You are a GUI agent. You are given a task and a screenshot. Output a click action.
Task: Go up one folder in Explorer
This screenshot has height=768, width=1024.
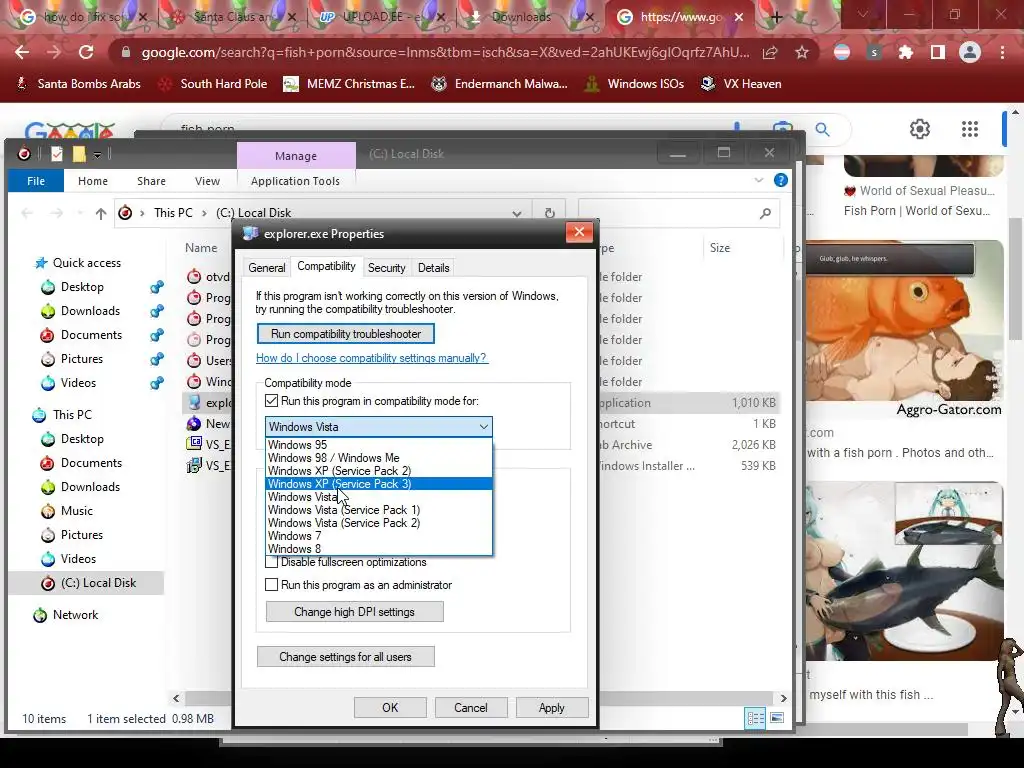click(101, 213)
